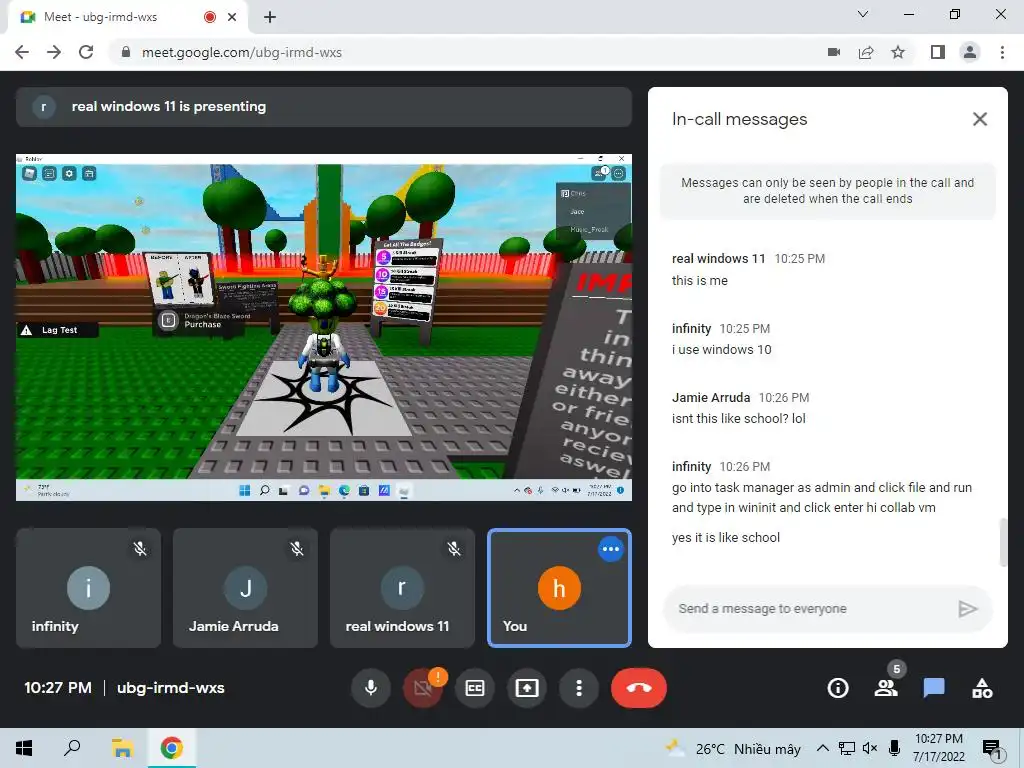Reload the Meet page
Screen dimensions: 1024x768
pyautogui.click(x=86, y=52)
